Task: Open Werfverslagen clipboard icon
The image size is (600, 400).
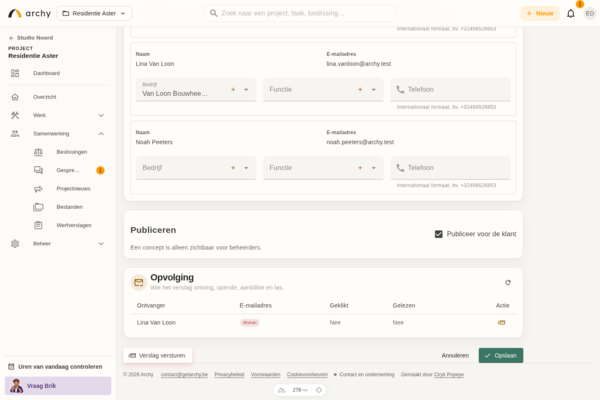Action: pyautogui.click(x=38, y=225)
